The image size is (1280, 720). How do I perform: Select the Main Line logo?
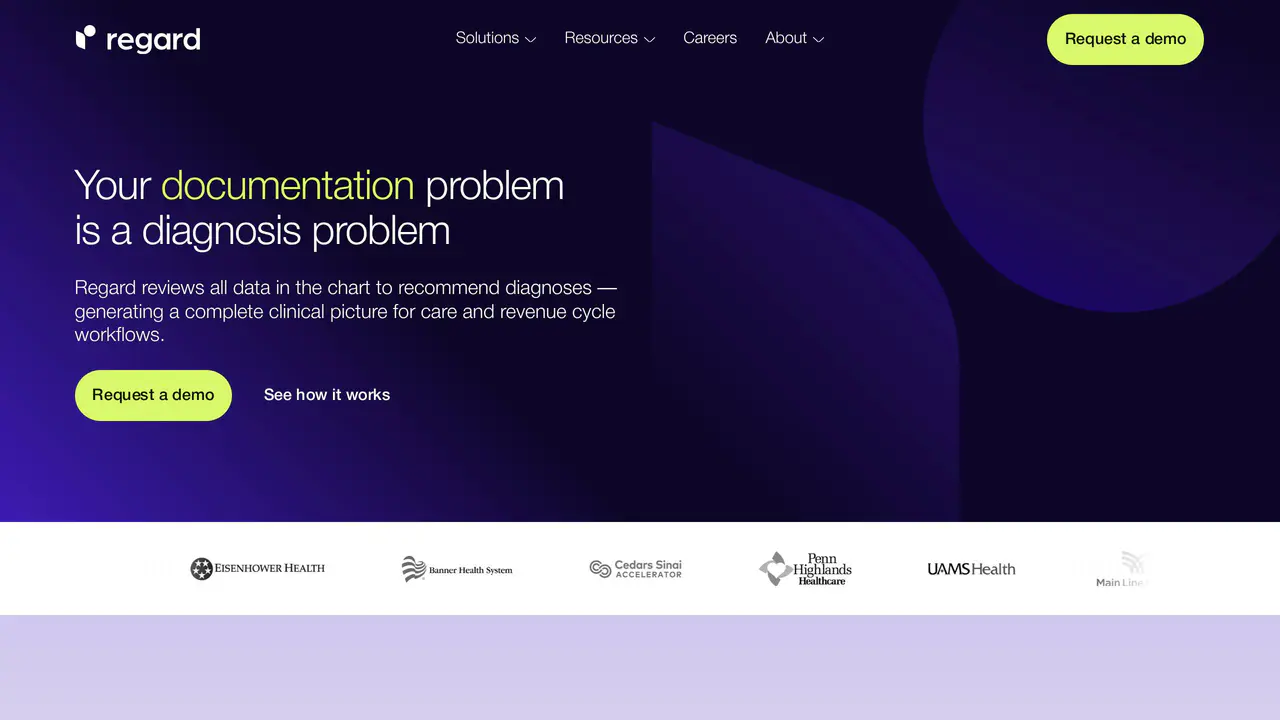coord(1121,569)
